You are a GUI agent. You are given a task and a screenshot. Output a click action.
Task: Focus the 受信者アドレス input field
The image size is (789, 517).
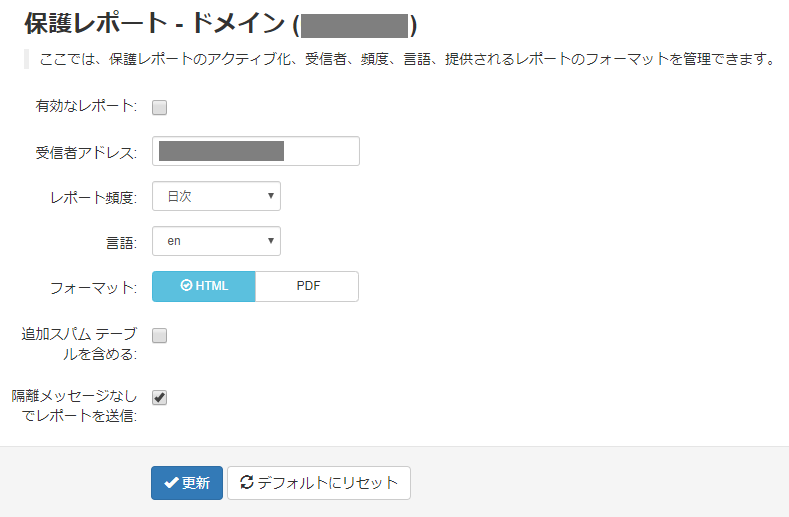(x=256, y=151)
